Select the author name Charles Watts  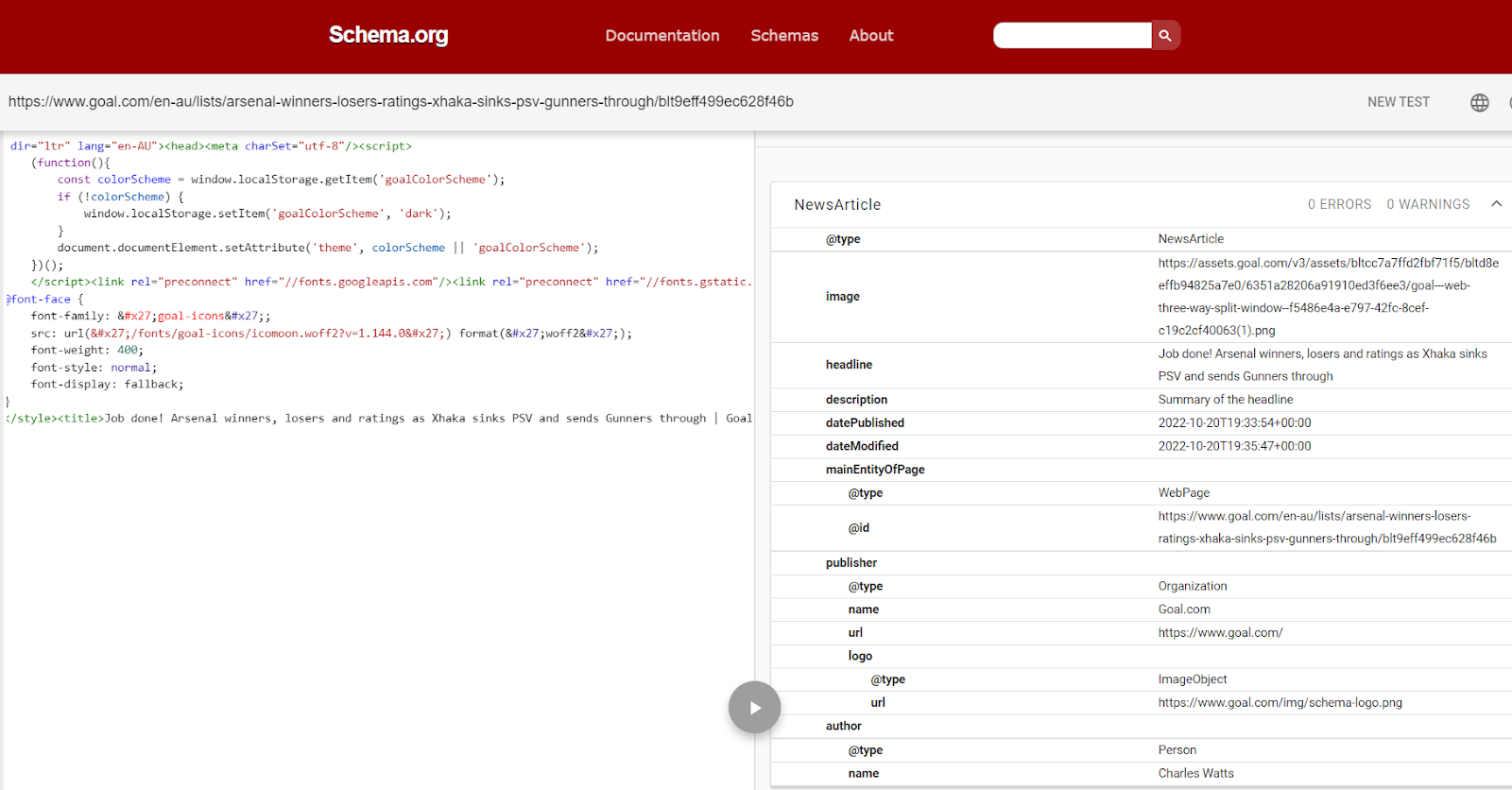click(1195, 773)
